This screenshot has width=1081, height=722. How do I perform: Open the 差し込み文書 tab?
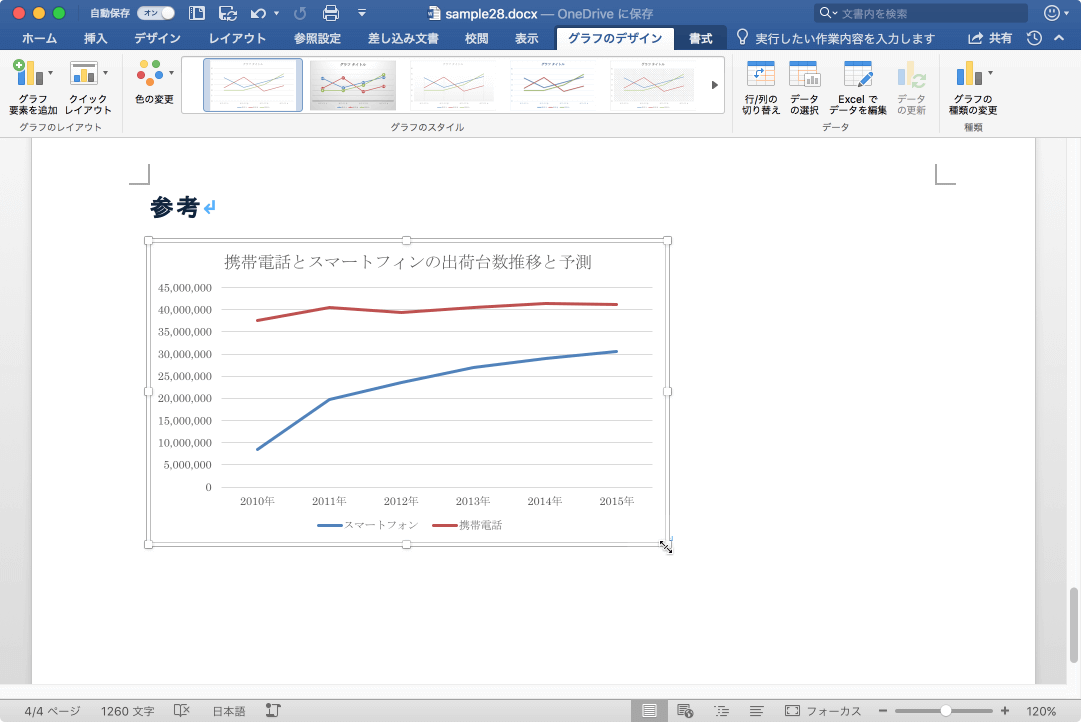pyautogui.click(x=403, y=39)
